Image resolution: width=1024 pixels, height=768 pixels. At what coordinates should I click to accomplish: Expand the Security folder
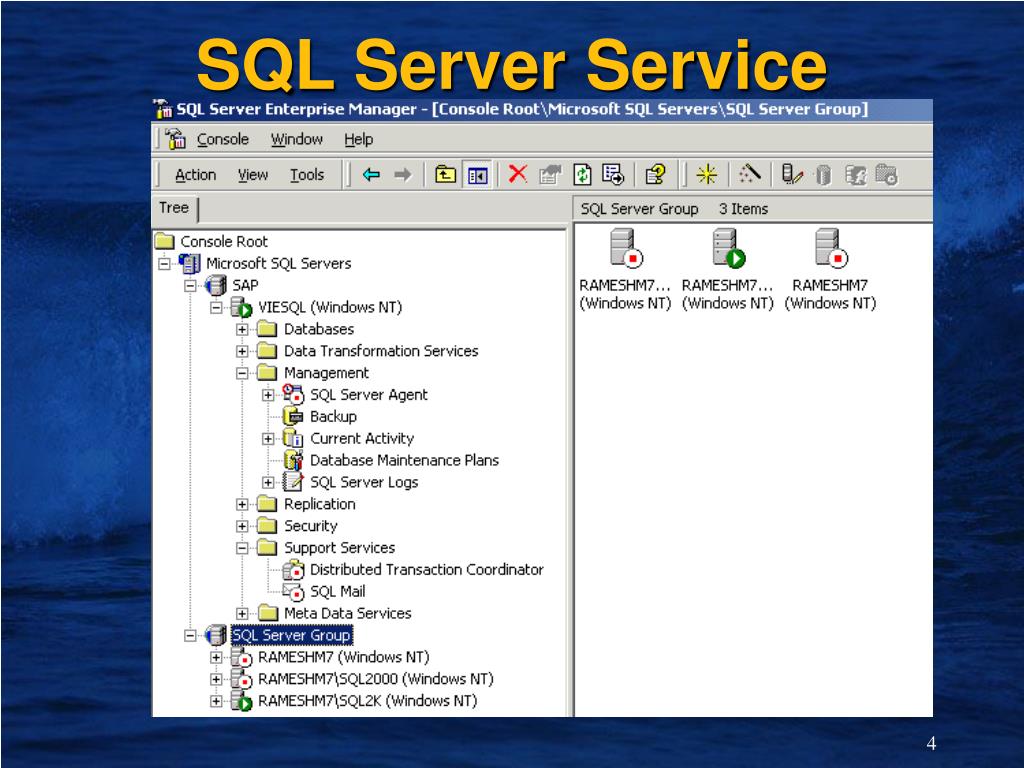coord(242,526)
